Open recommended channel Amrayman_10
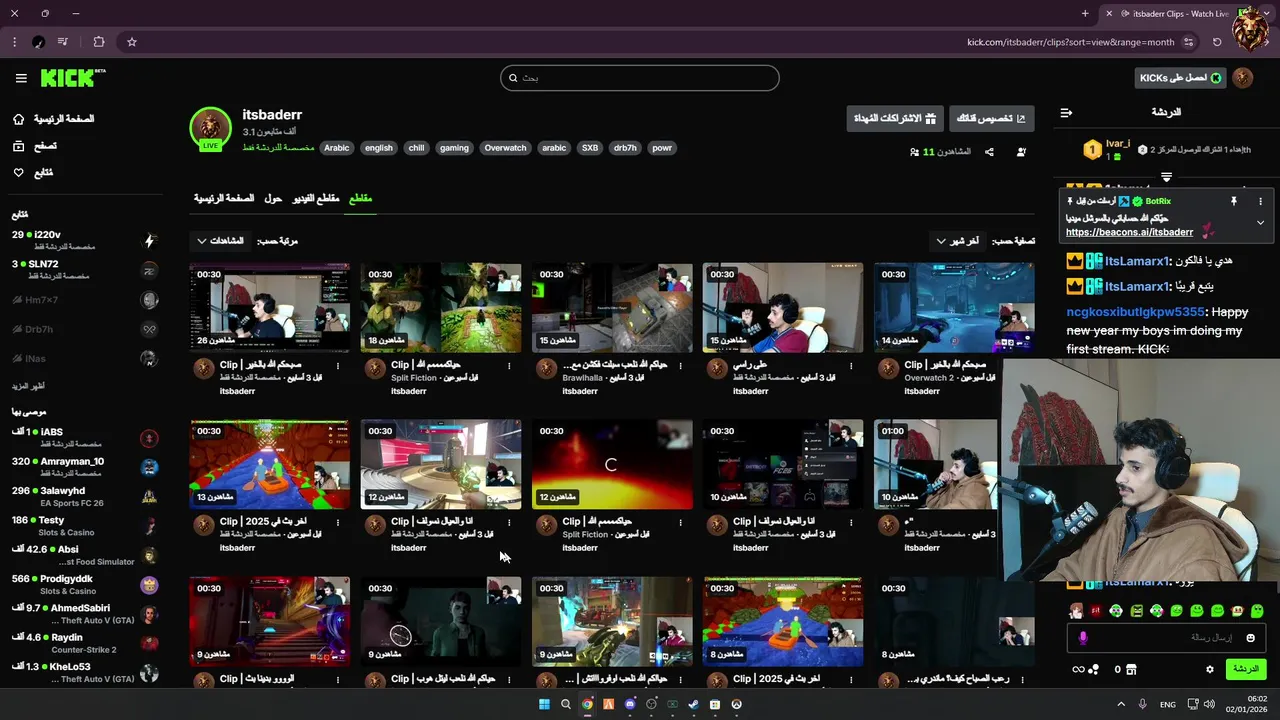The height and width of the screenshot is (720, 1280). coord(85,467)
